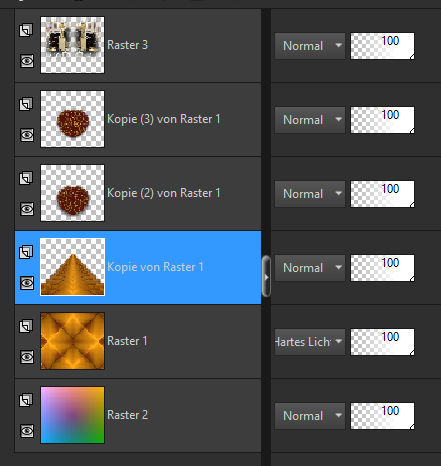441x466 pixels.
Task: Click the layer type icon of Raster 2
Action: [x=26, y=400]
